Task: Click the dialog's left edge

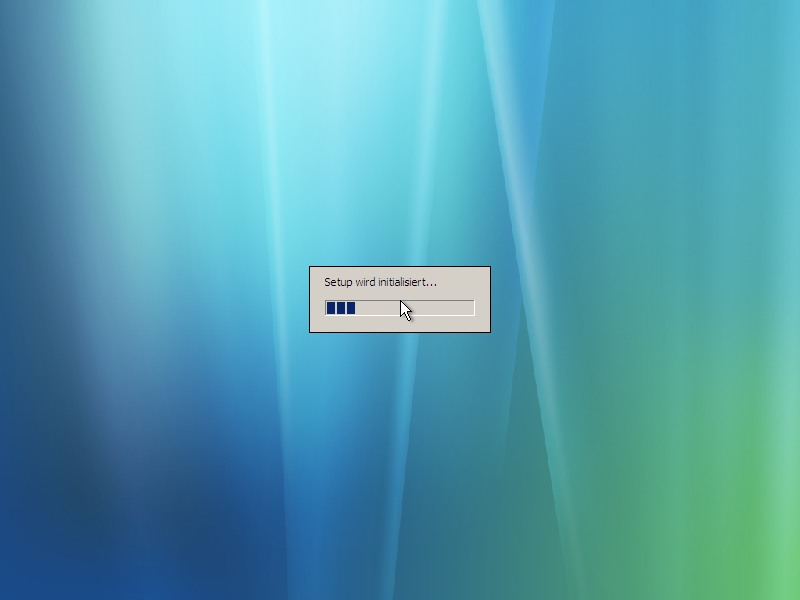Action: point(312,300)
